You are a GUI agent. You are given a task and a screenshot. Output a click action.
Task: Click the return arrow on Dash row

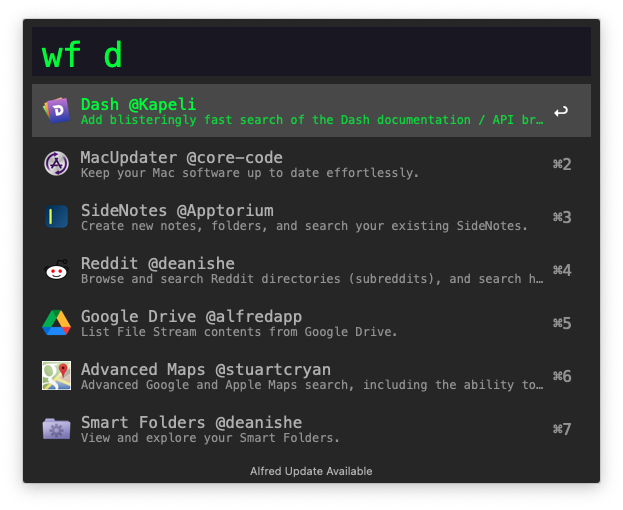(x=561, y=111)
